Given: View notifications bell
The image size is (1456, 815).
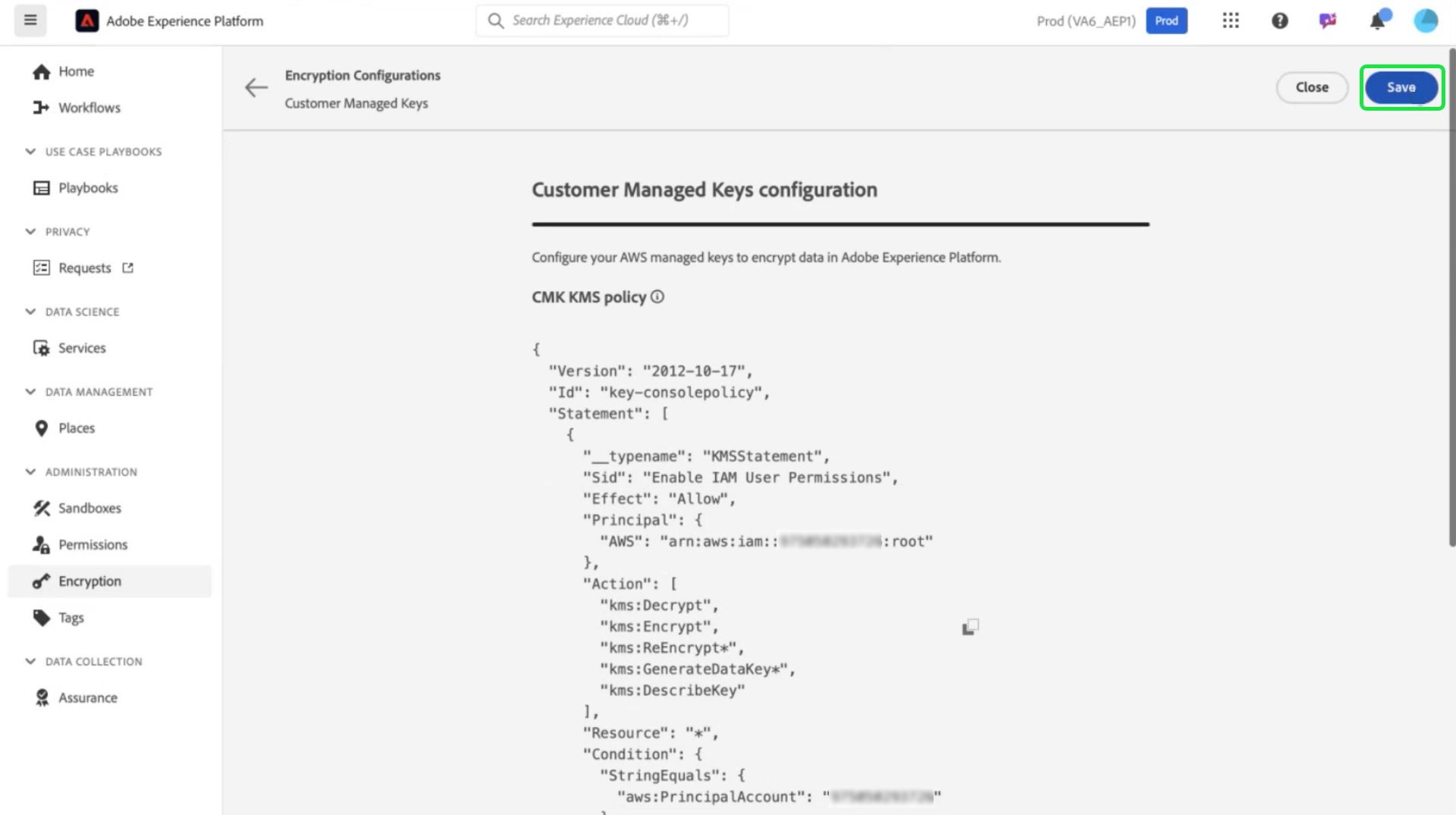Looking at the screenshot, I should [1378, 20].
